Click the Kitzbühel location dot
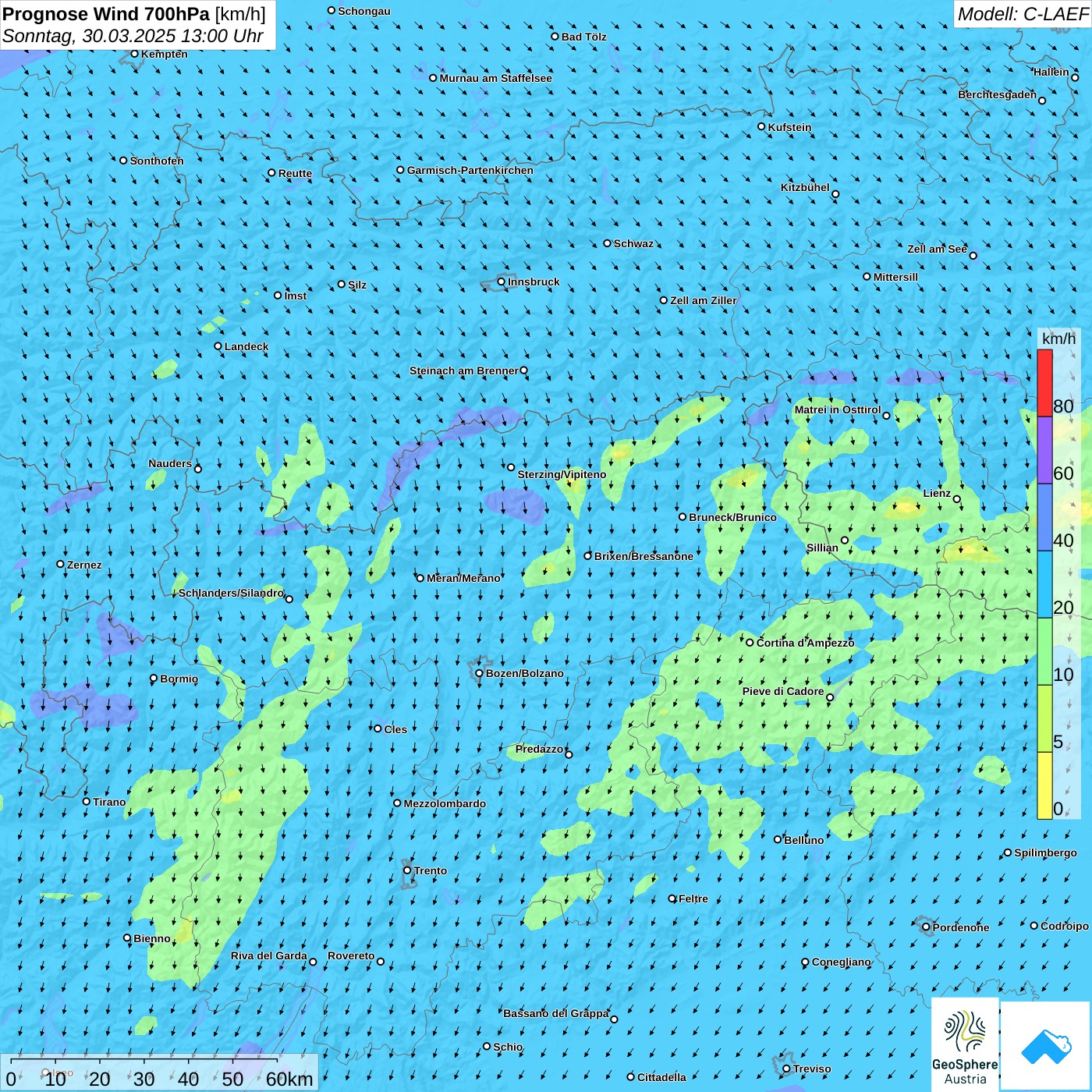 pos(835,194)
